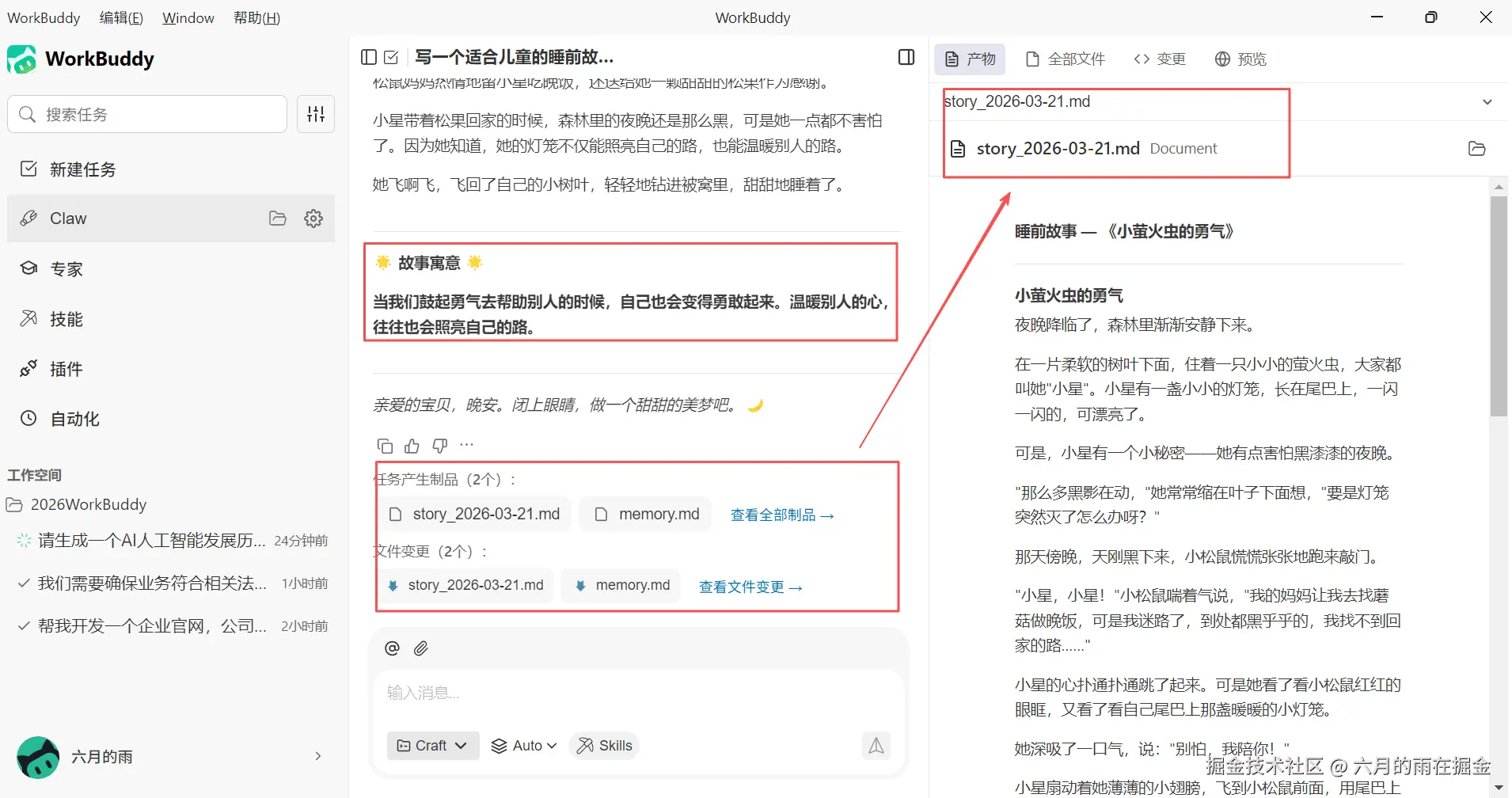
Task: Maximize the WorkBuddy window
Action: [x=1431, y=17]
